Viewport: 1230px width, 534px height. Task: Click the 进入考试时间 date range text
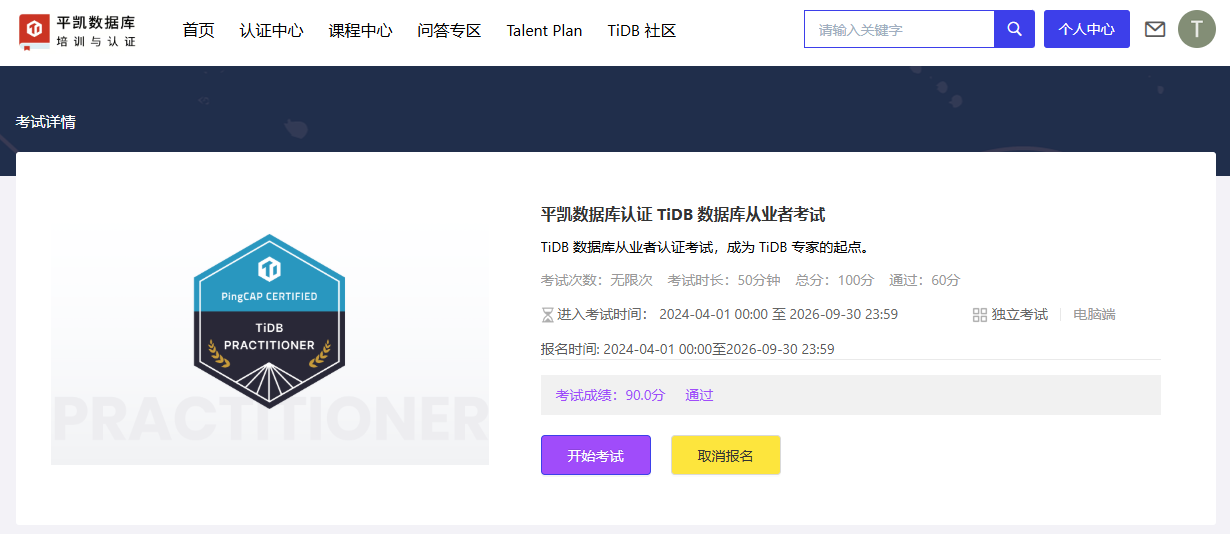(728, 315)
